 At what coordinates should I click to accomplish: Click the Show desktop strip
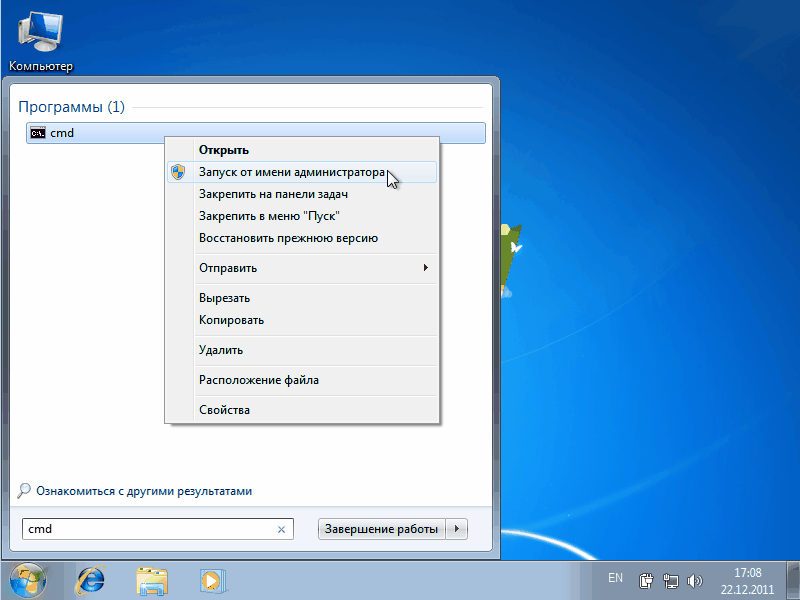point(793,581)
